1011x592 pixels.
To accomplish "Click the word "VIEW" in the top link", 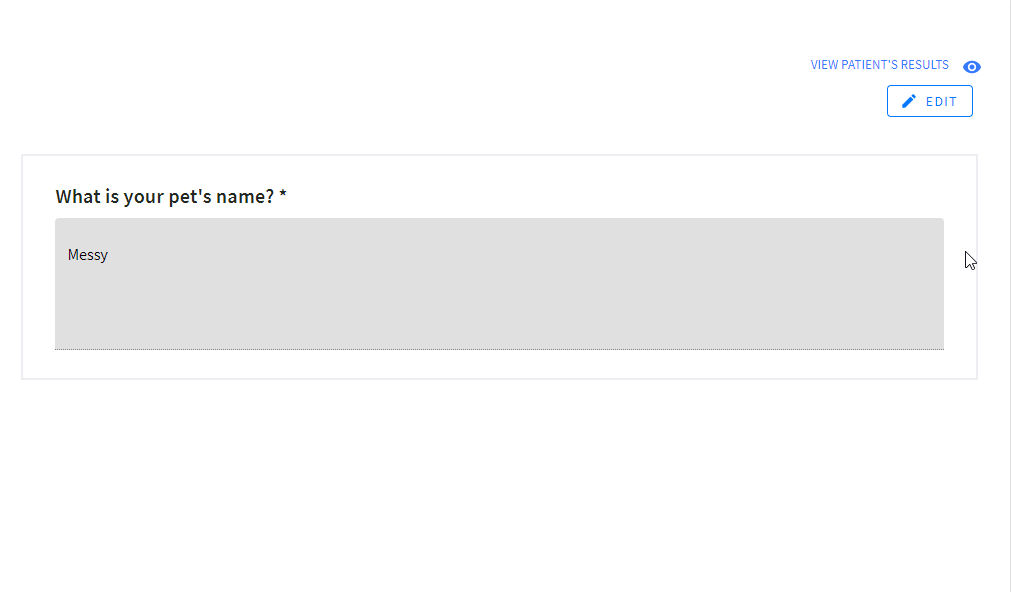I will 825,65.
